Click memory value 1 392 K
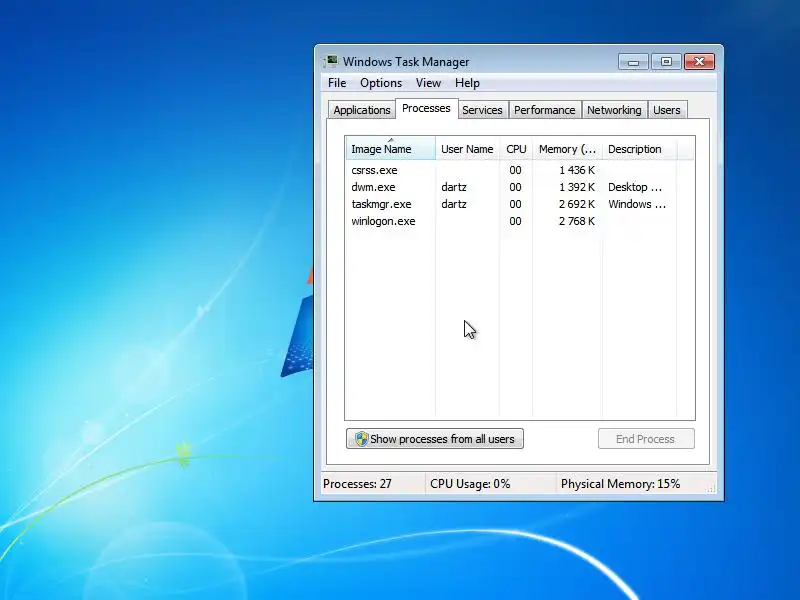Screen dimensions: 800x600 coord(577,187)
